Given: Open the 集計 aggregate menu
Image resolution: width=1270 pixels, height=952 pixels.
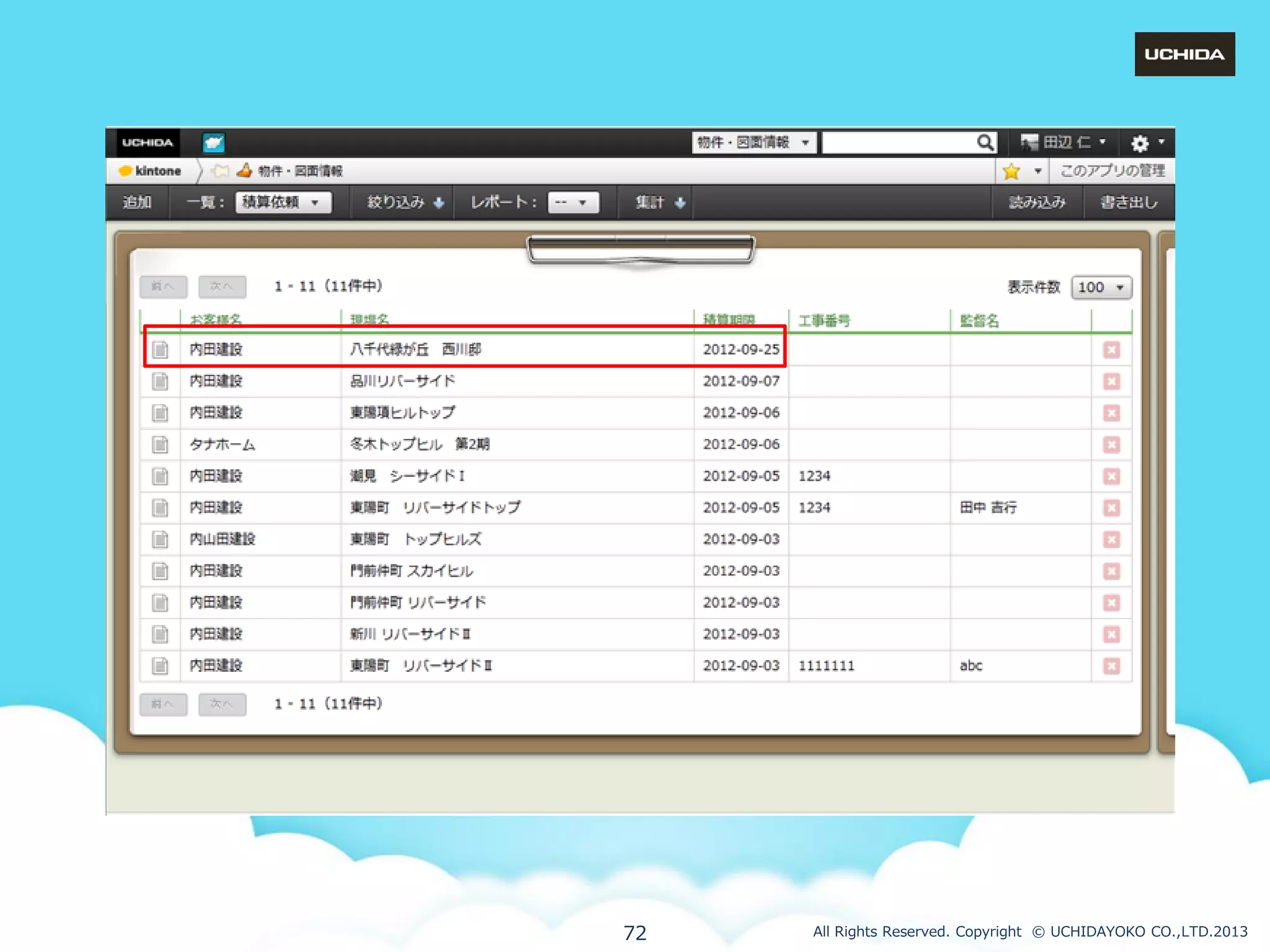Looking at the screenshot, I should [659, 202].
